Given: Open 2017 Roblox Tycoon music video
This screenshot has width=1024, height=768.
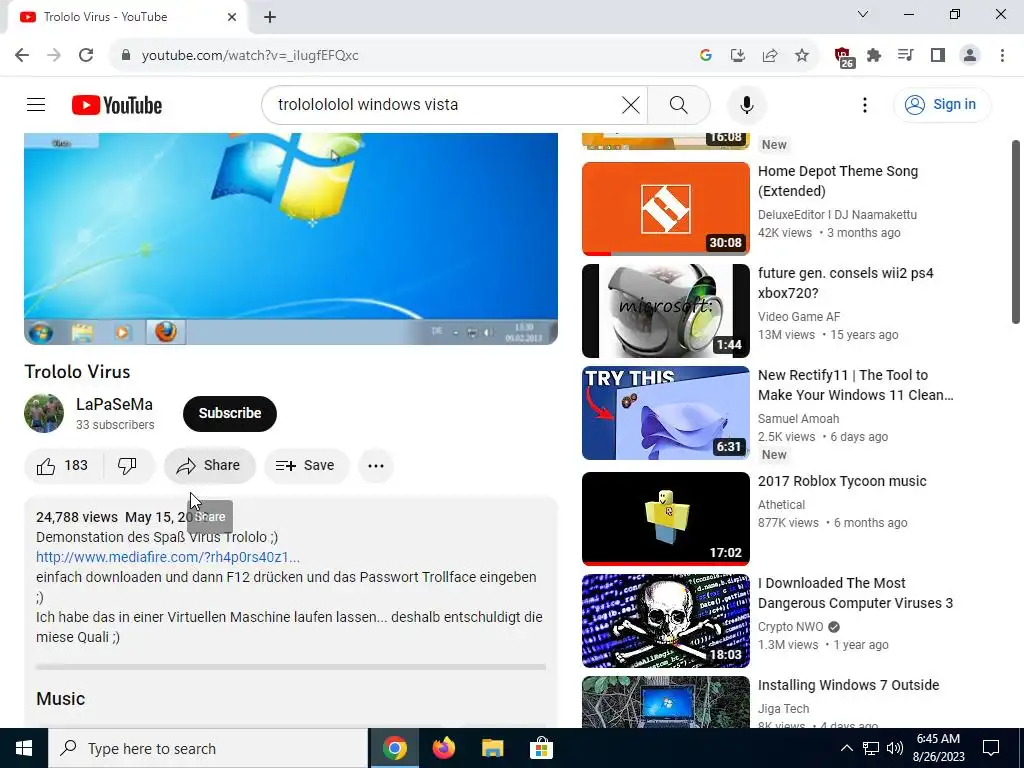Looking at the screenshot, I should point(842,481).
